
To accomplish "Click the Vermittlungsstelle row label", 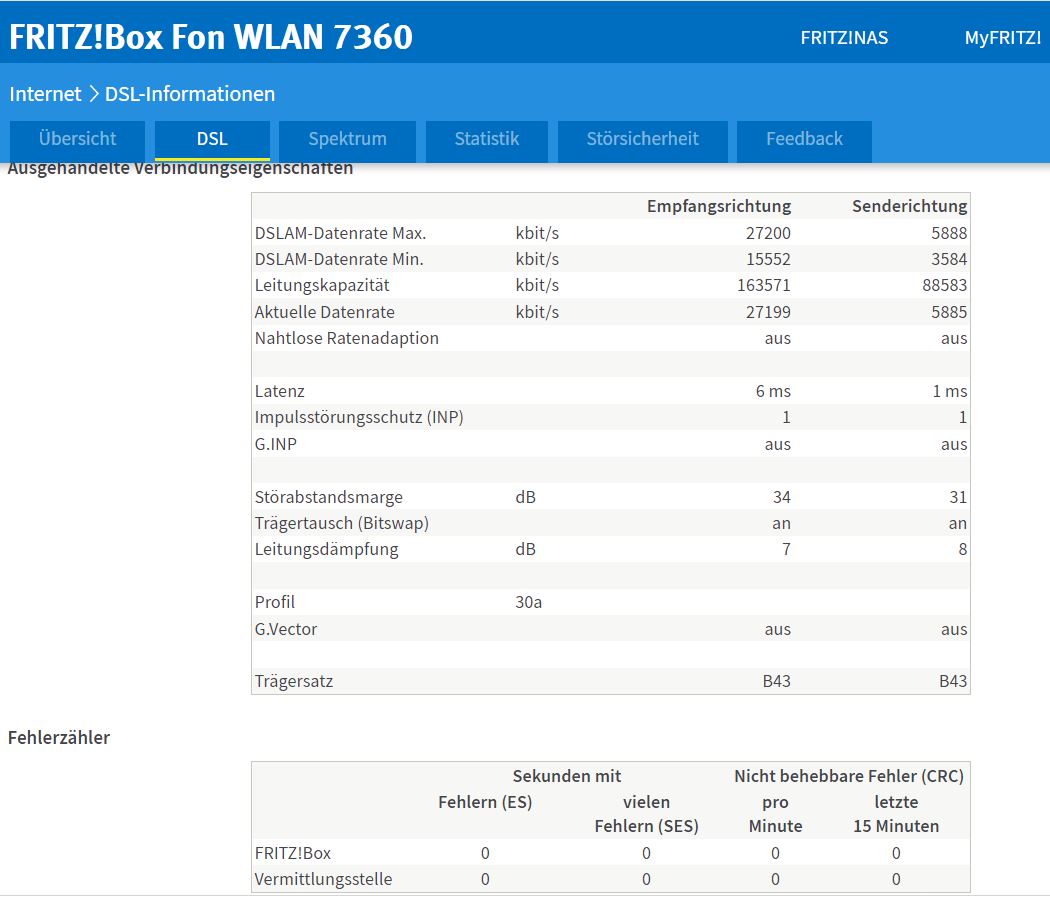I will point(323,879).
